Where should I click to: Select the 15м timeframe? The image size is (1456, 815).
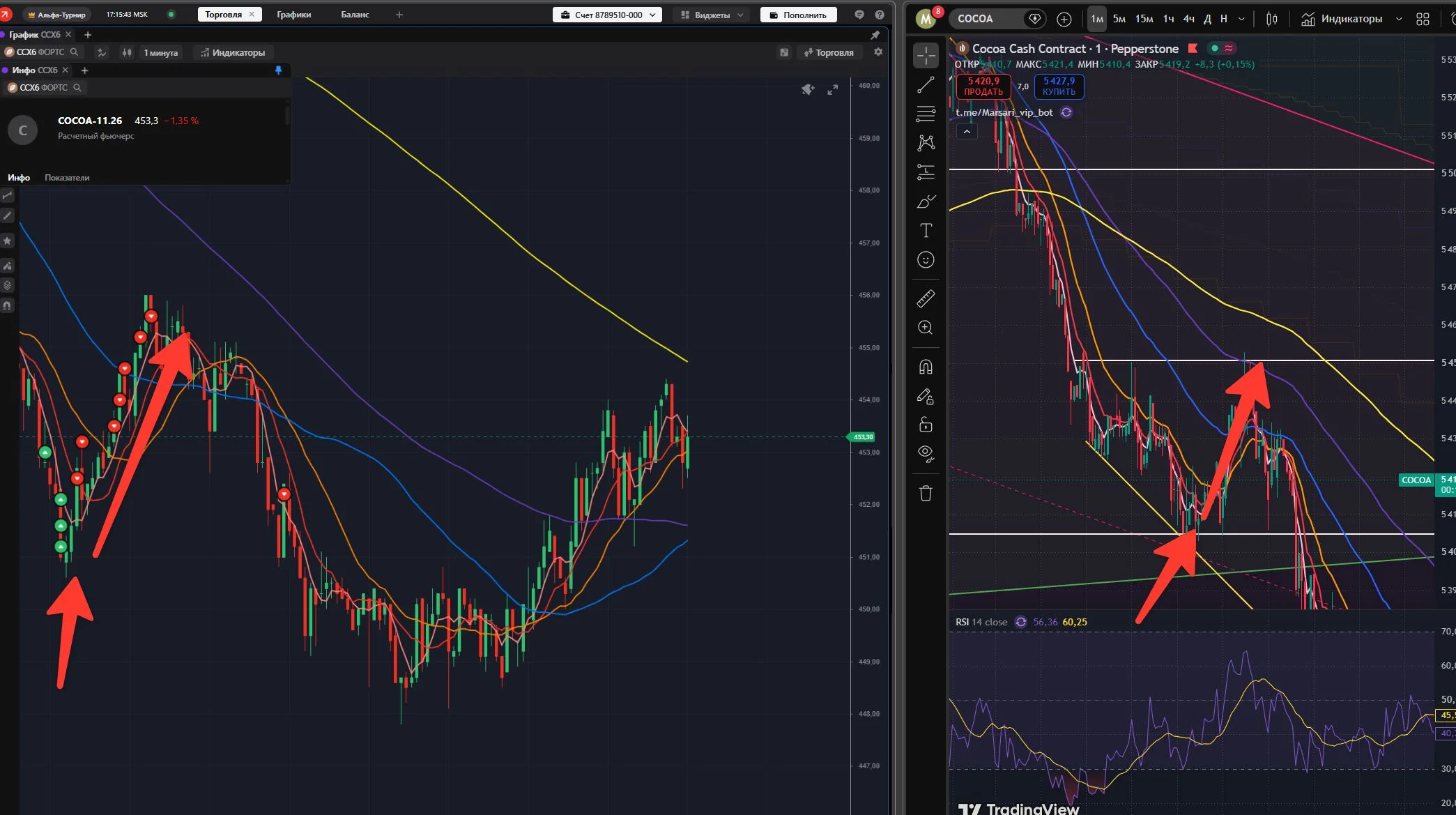click(1144, 20)
